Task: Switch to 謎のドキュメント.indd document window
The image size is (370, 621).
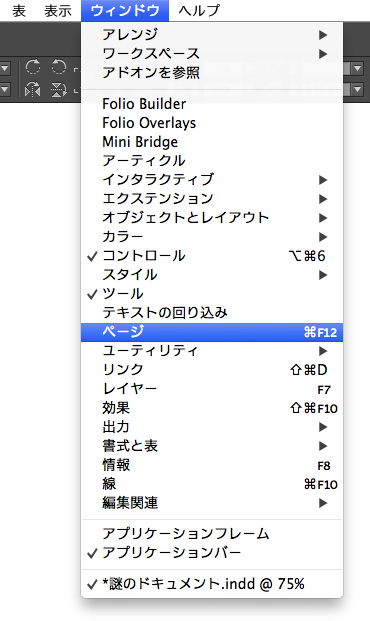Action: pos(212,584)
